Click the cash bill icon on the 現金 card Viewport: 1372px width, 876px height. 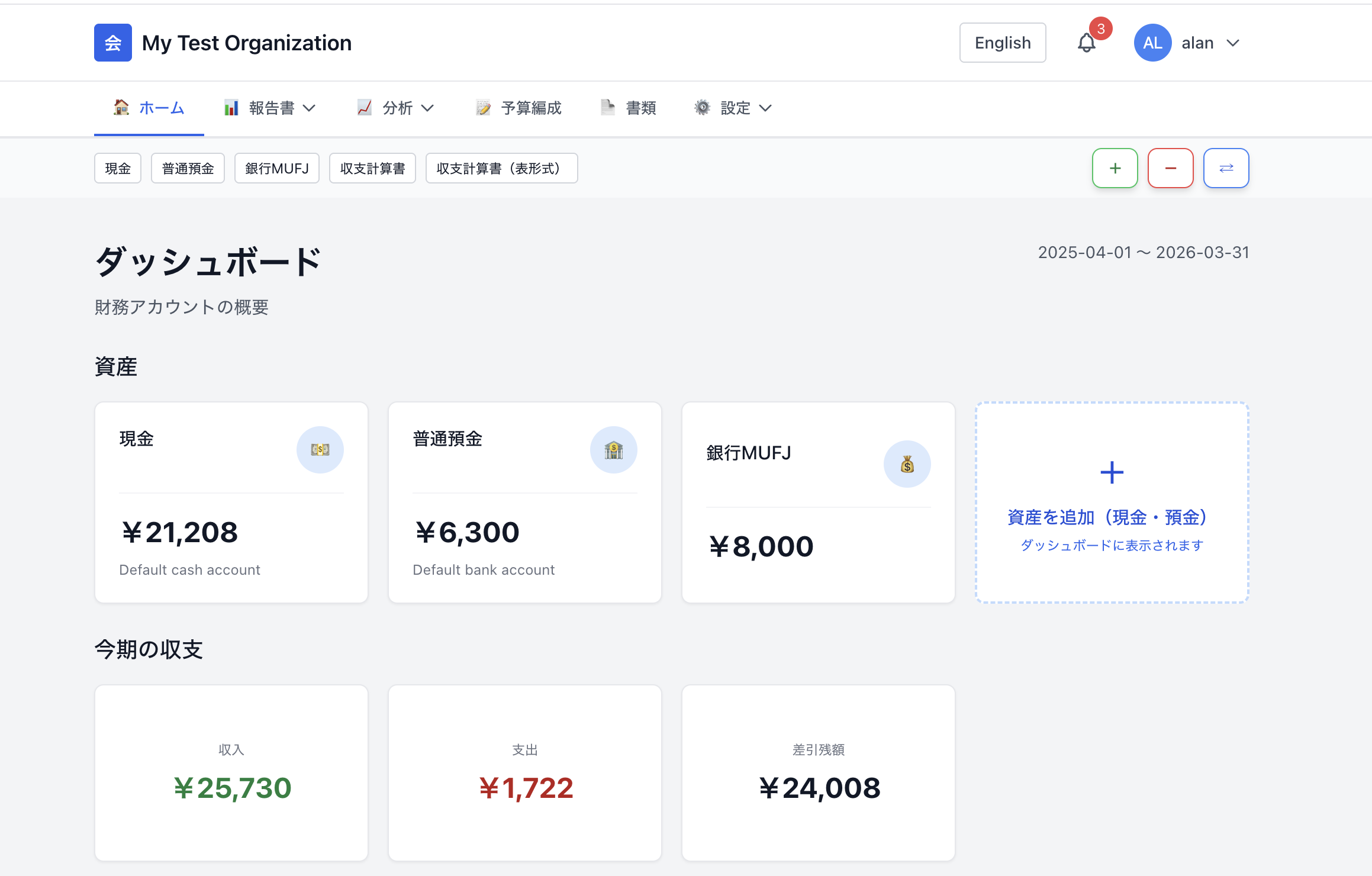pos(320,450)
